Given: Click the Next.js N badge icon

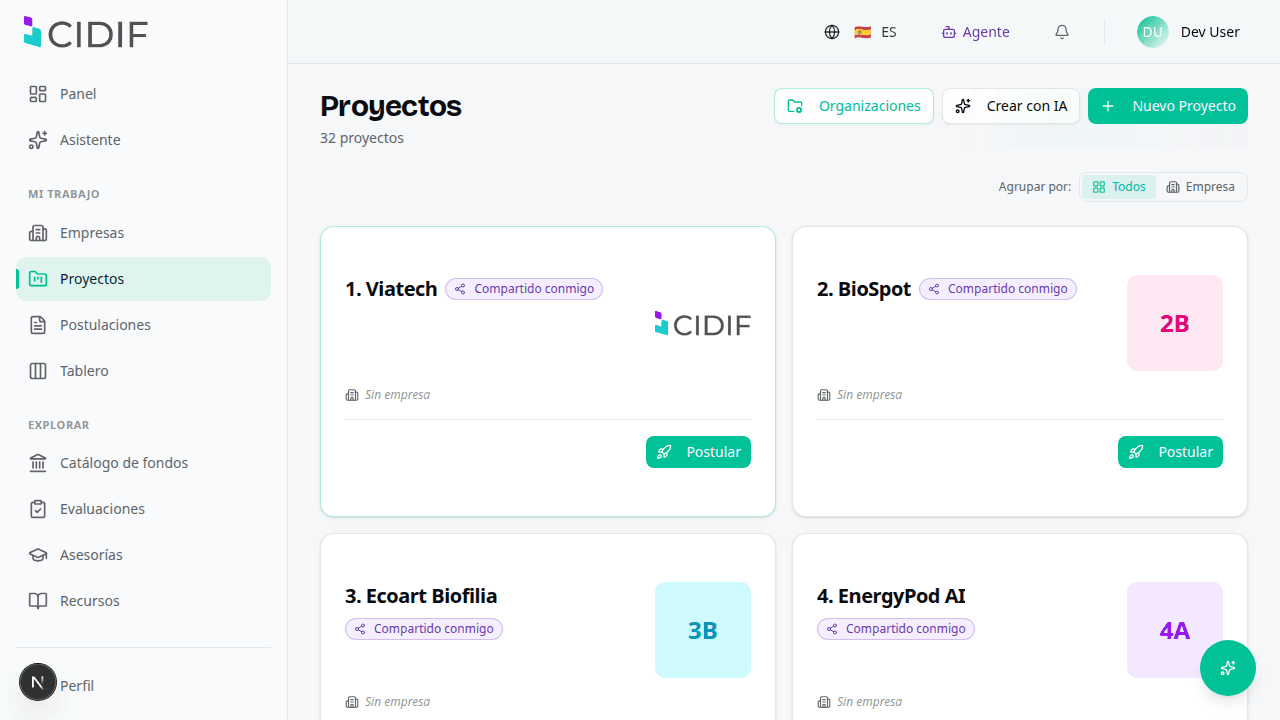Looking at the screenshot, I should coord(38,682).
